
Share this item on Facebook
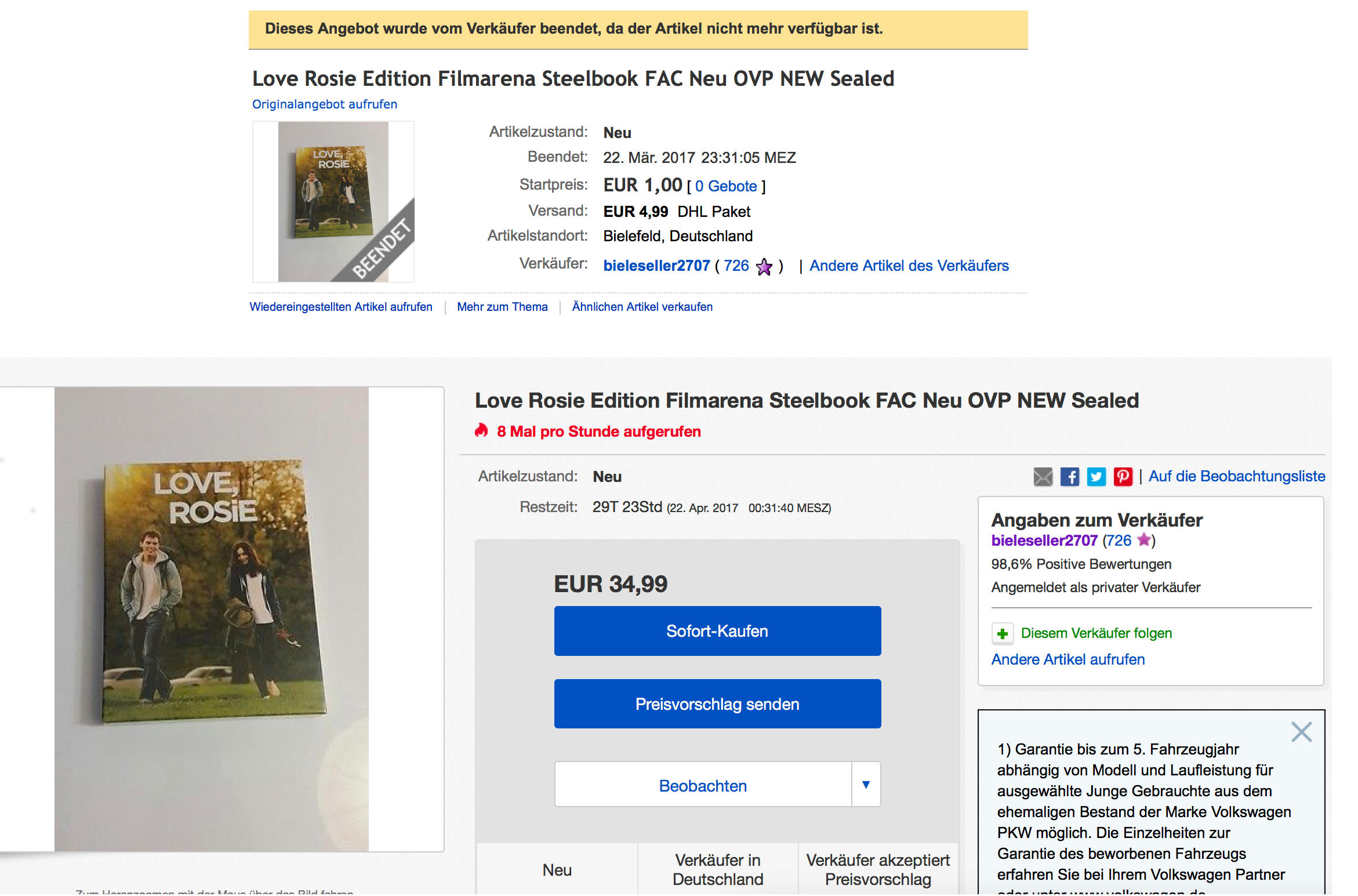click(x=1069, y=477)
